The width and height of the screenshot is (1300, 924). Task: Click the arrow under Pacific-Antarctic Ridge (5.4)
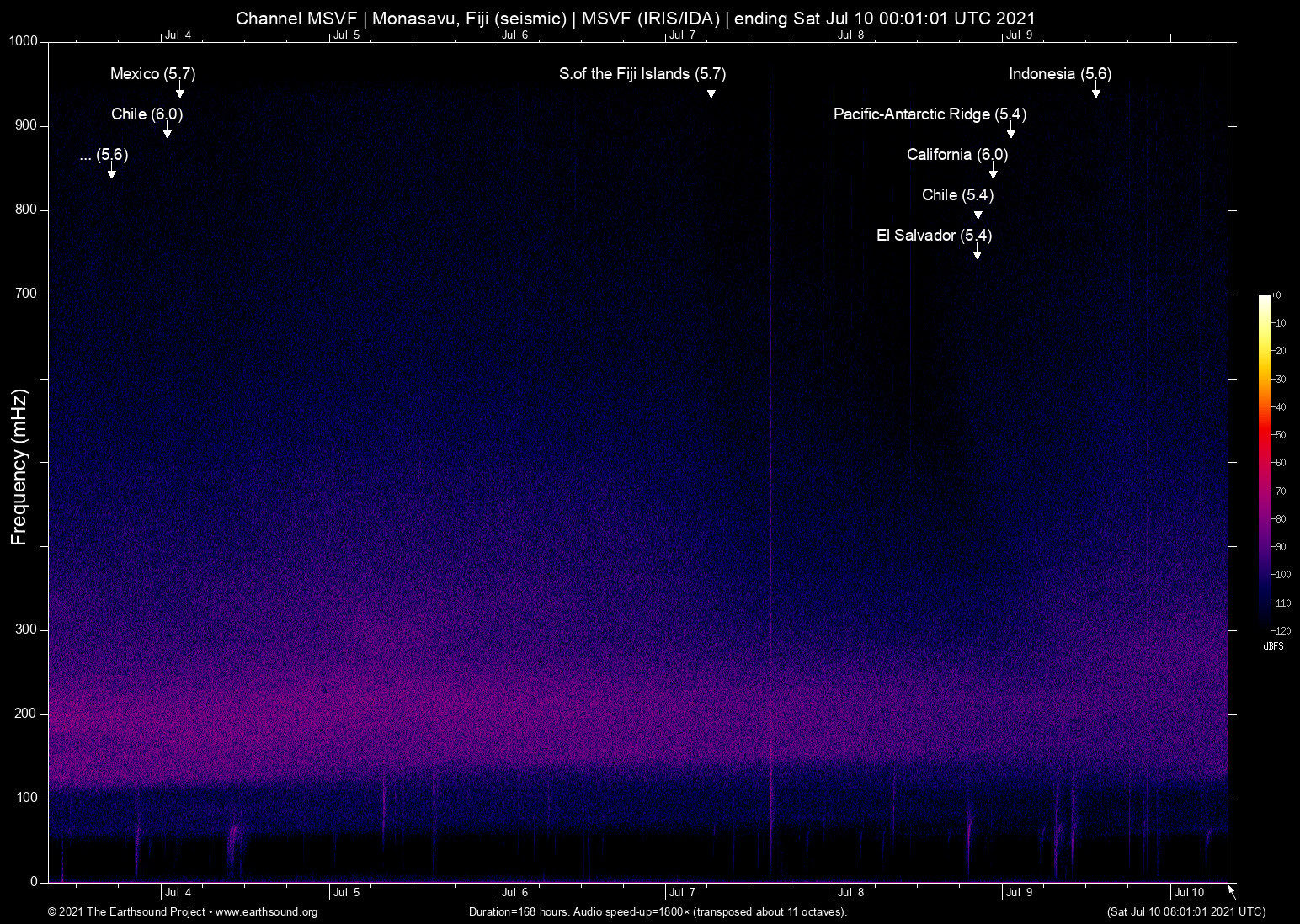click(1010, 132)
